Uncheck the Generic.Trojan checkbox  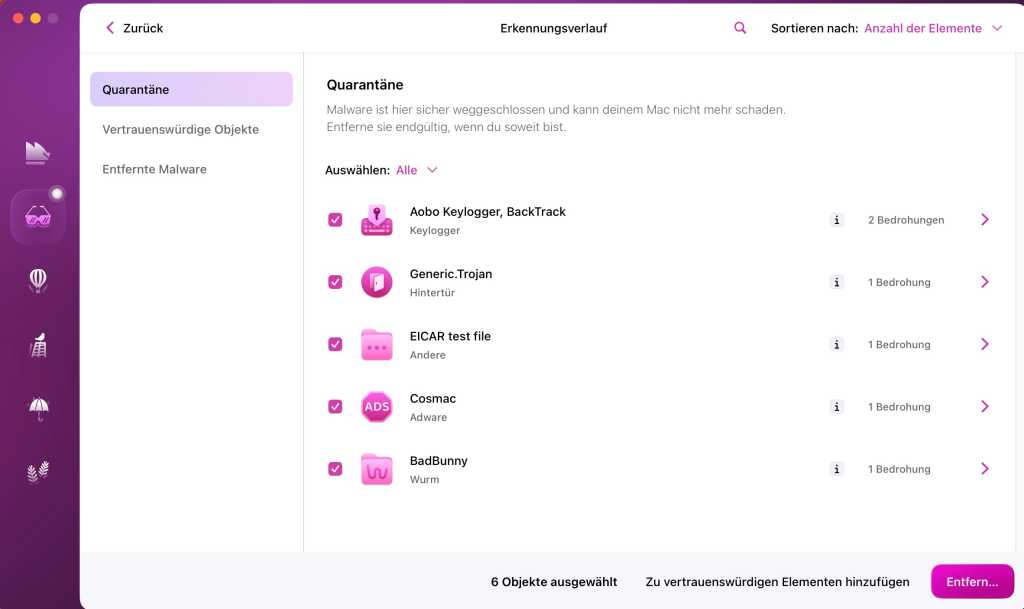pyautogui.click(x=336, y=282)
